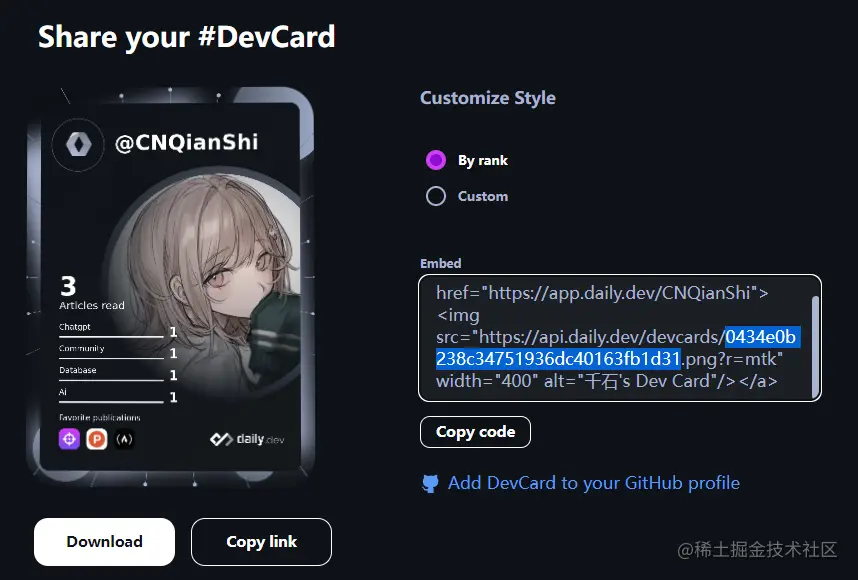The height and width of the screenshot is (580, 858).
Task: Click the Chatgpt tag progress bar
Action: coord(111,337)
